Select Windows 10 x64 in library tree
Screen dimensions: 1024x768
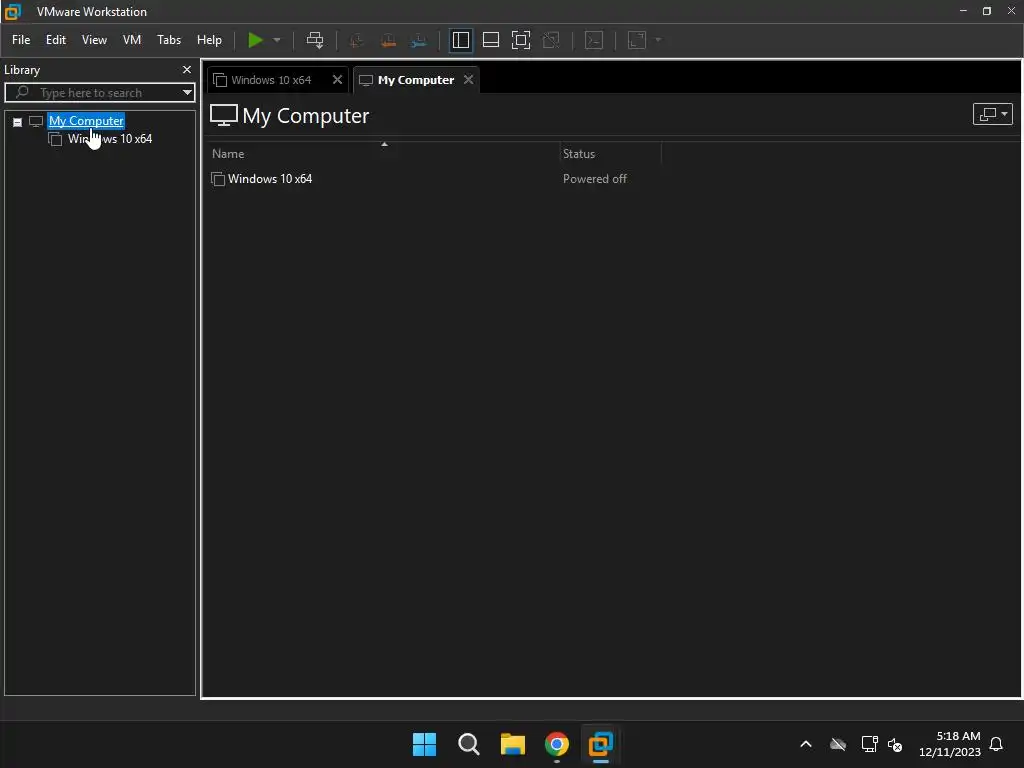pyautogui.click(x=110, y=139)
